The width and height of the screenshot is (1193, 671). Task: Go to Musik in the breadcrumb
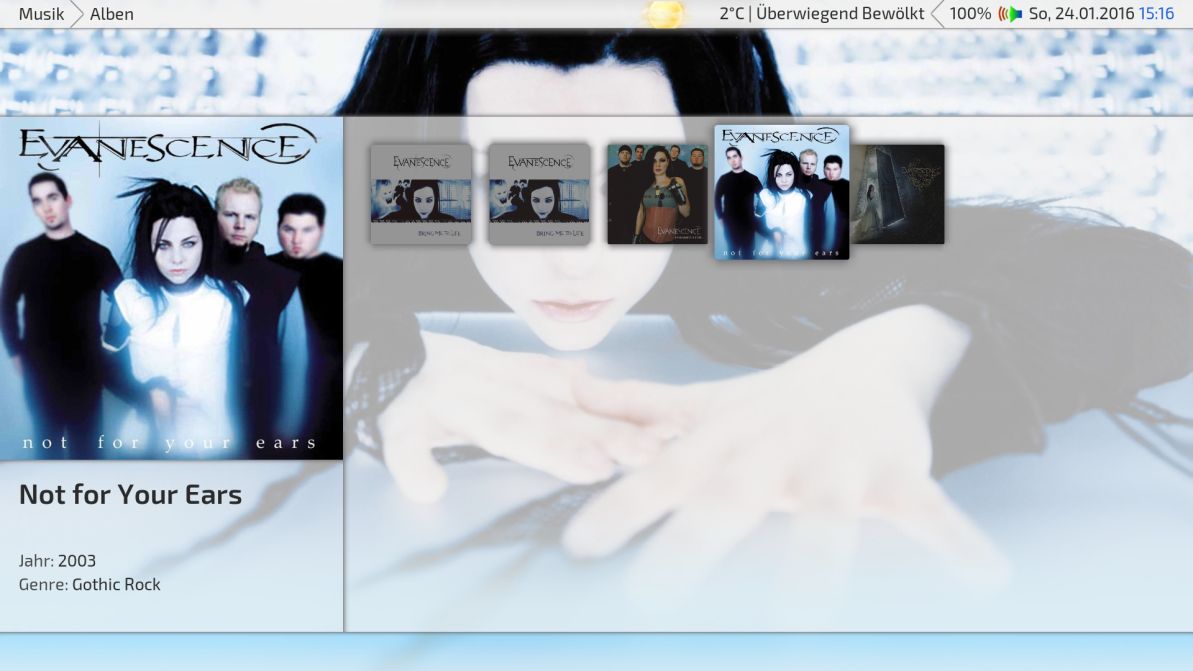tap(41, 14)
